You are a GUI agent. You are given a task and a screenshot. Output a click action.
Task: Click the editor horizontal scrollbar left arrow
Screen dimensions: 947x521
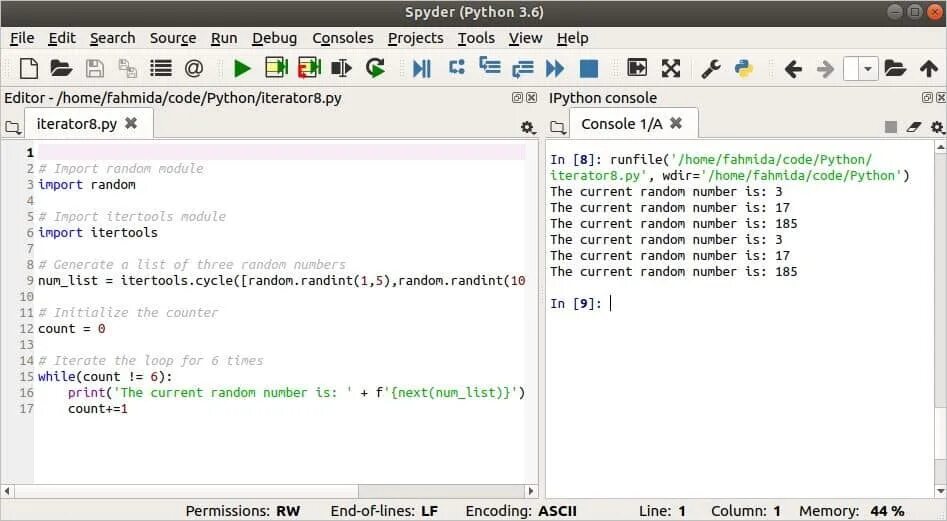point(7,491)
